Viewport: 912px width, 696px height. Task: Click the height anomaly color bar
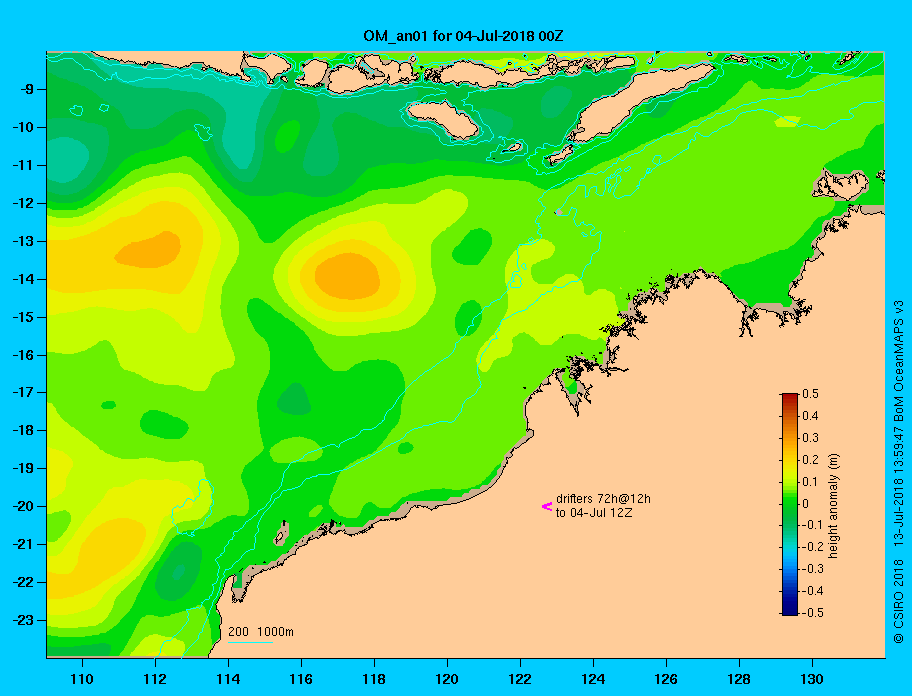[790, 504]
